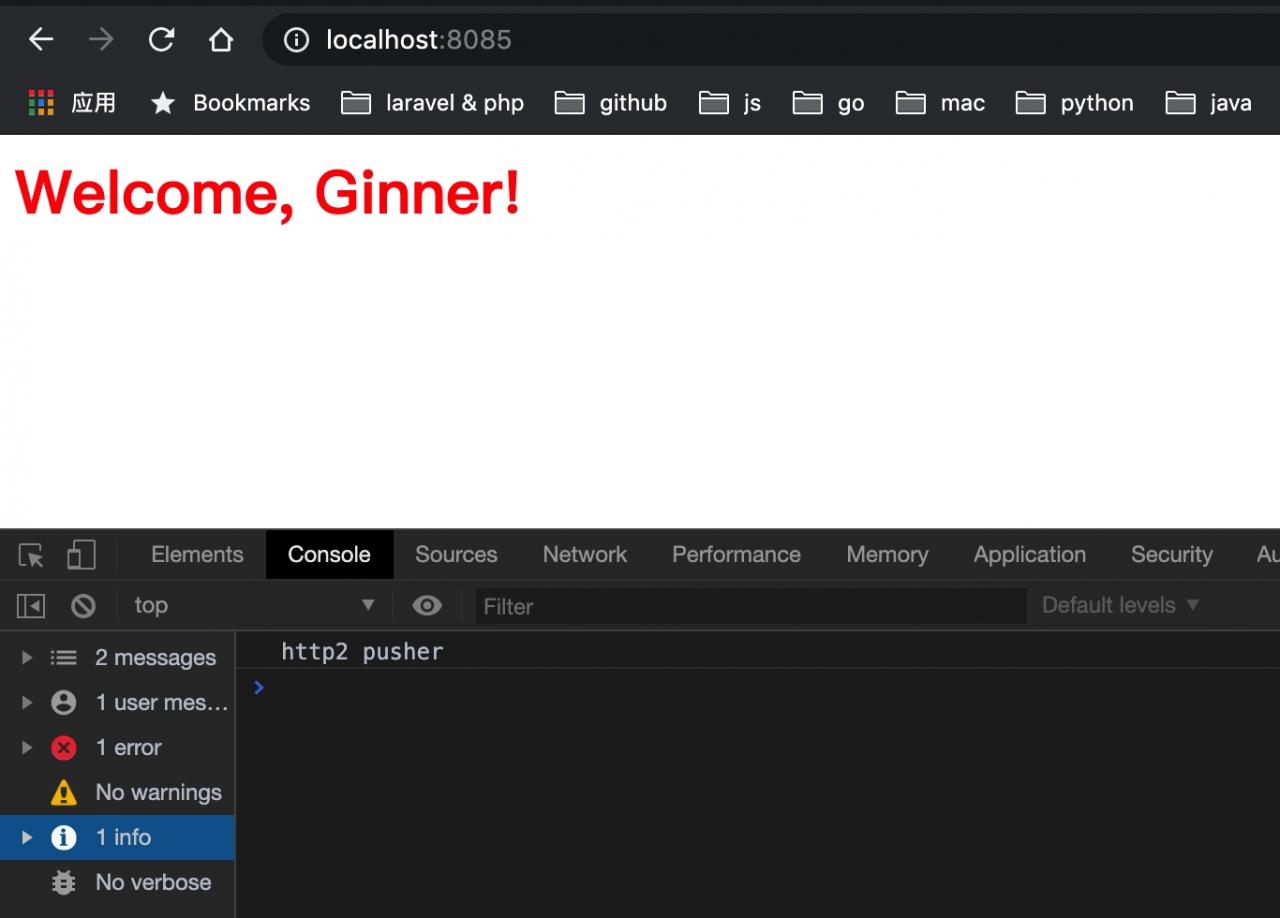The width and height of the screenshot is (1280, 918).
Task: Open the js bookmark folder
Action: [730, 103]
